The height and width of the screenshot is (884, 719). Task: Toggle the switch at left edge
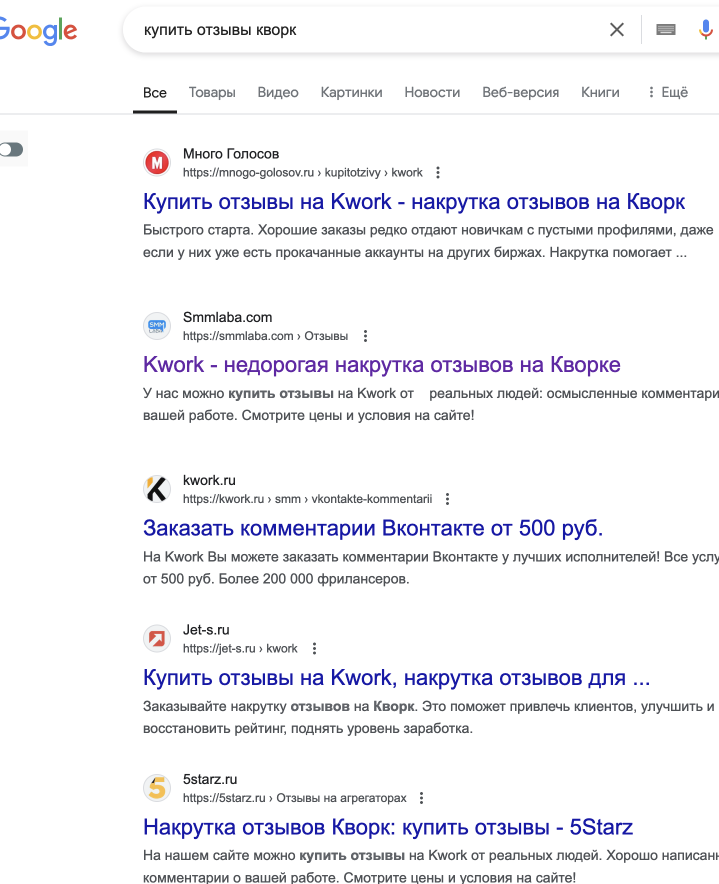(11, 149)
